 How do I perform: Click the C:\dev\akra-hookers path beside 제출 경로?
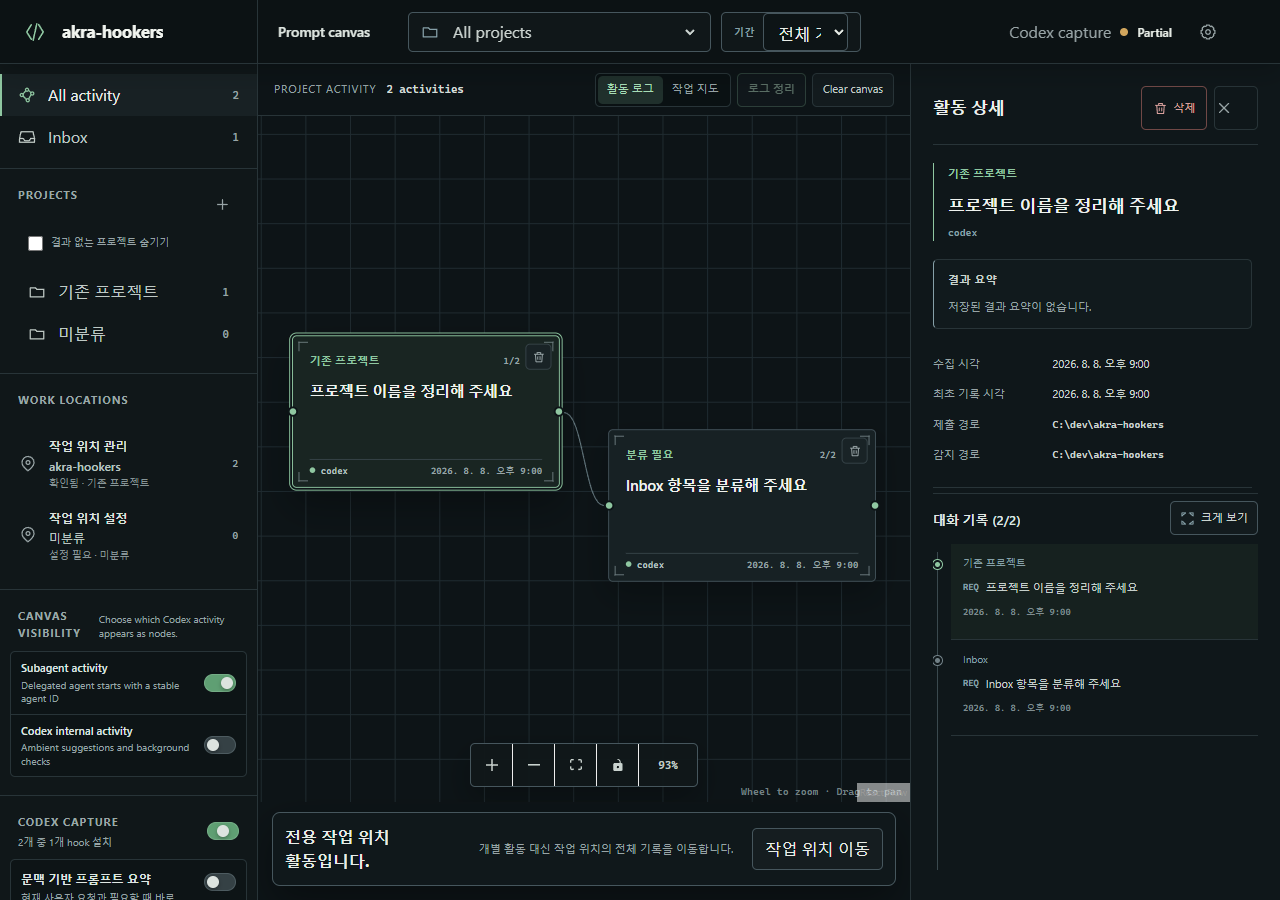pyautogui.click(x=1108, y=425)
